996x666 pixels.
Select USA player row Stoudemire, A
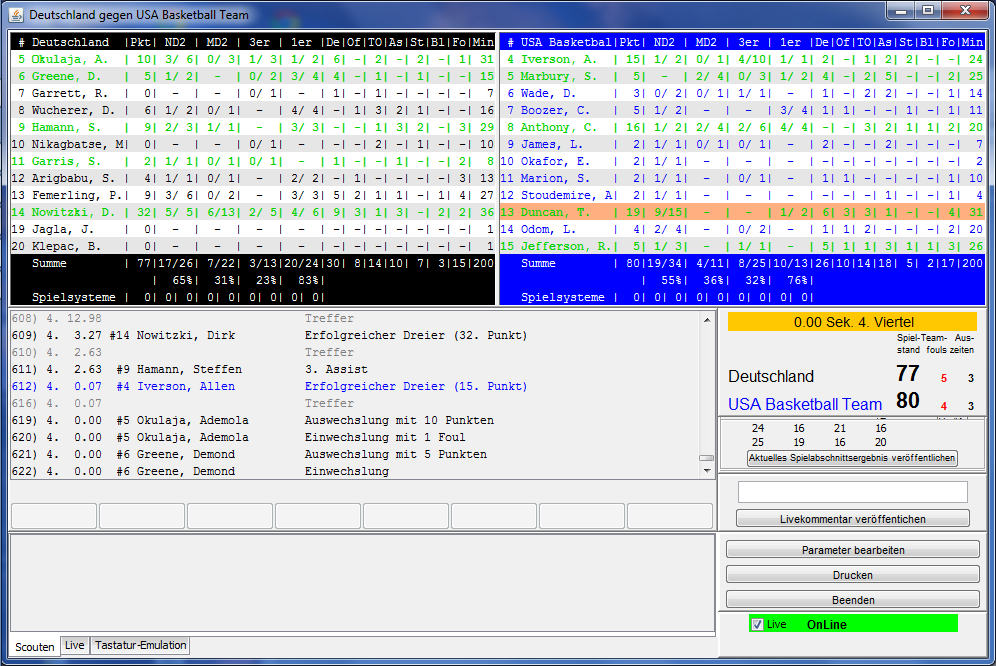742,195
